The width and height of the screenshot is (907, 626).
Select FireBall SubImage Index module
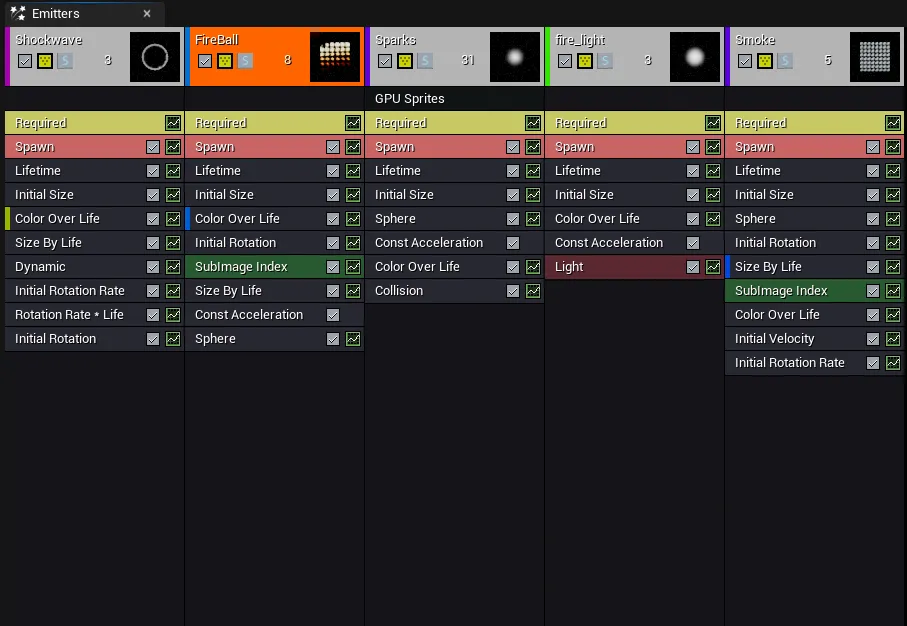pyautogui.click(x=275, y=267)
